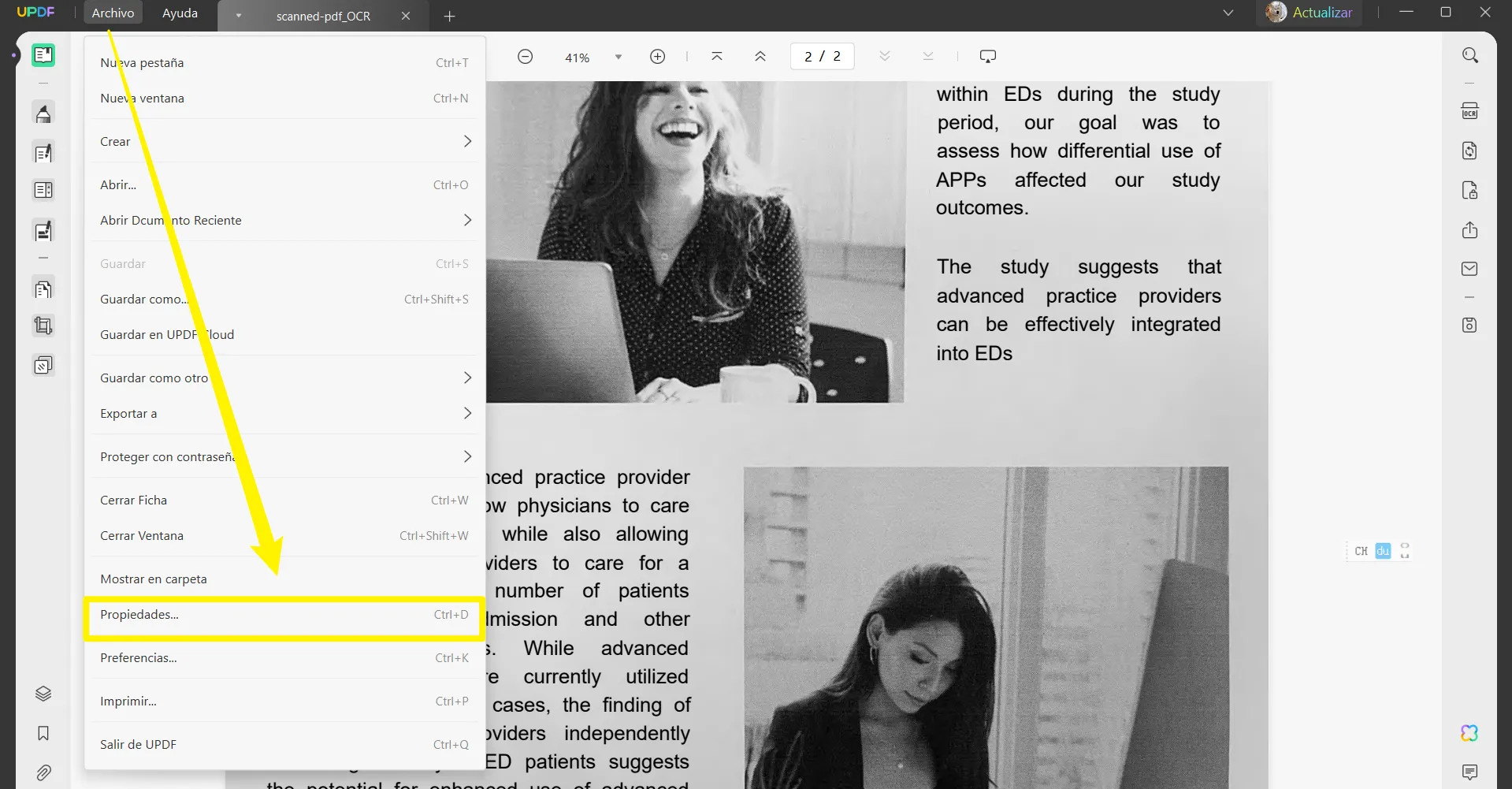Click the search magnifier icon

pyautogui.click(x=1469, y=55)
